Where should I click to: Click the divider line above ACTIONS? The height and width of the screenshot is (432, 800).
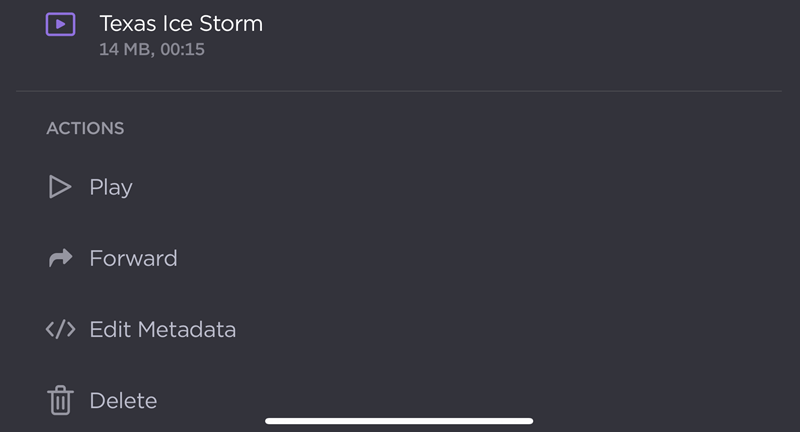click(400, 91)
